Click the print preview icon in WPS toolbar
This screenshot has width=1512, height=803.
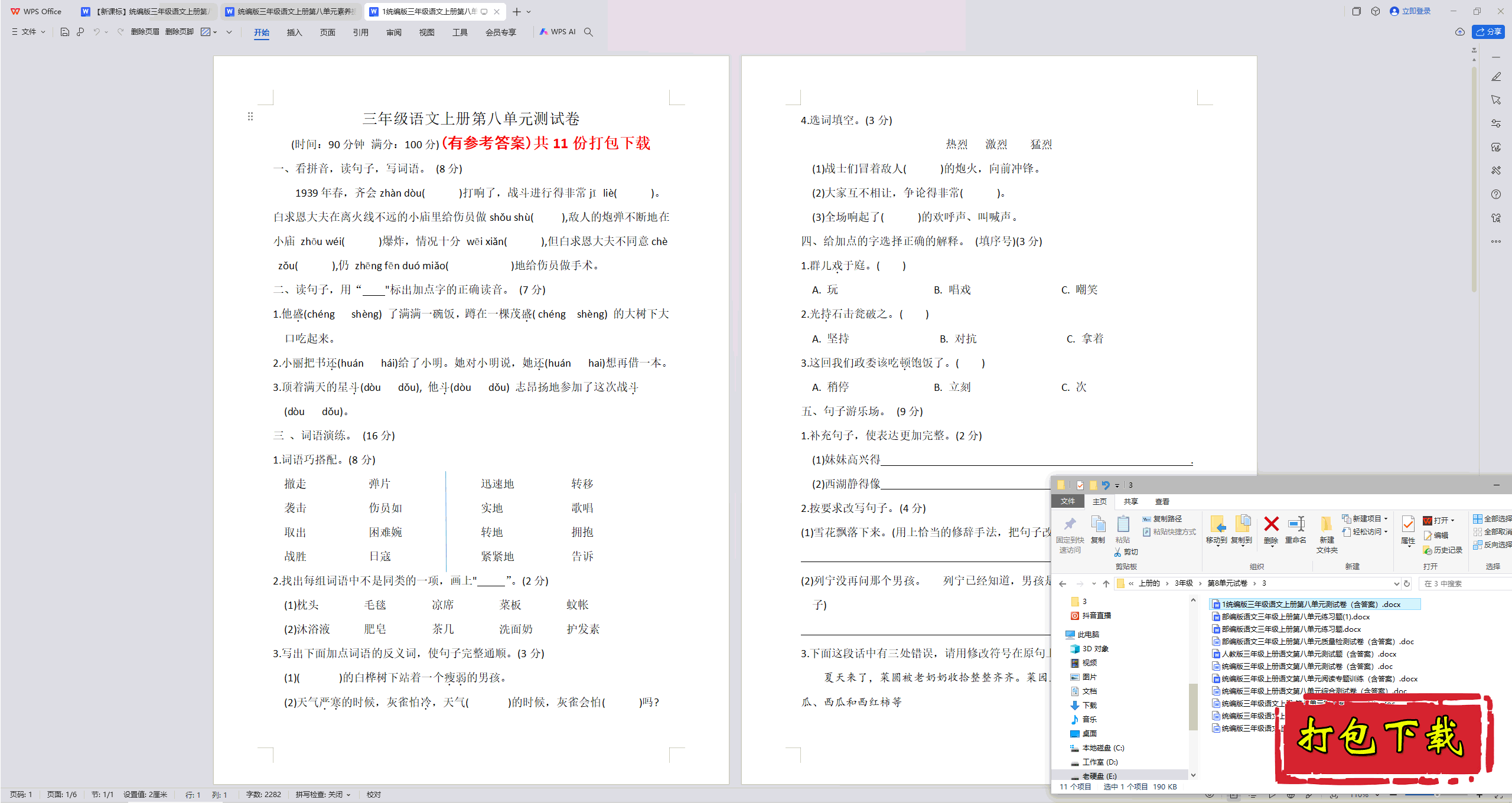click(x=80, y=32)
